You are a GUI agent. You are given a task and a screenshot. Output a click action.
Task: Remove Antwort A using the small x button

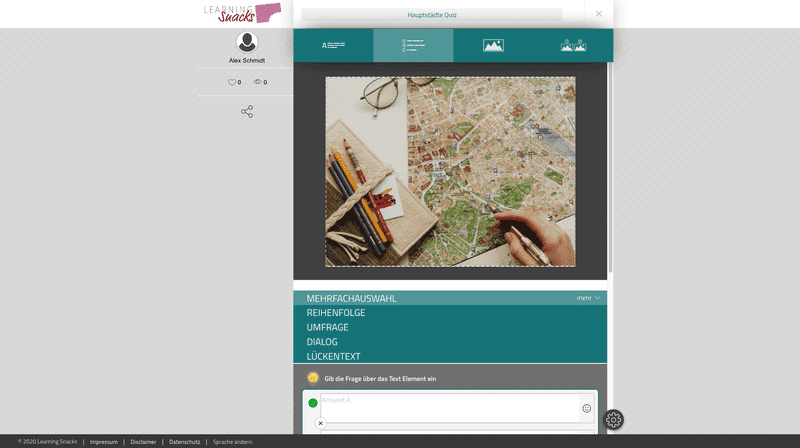click(321, 423)
